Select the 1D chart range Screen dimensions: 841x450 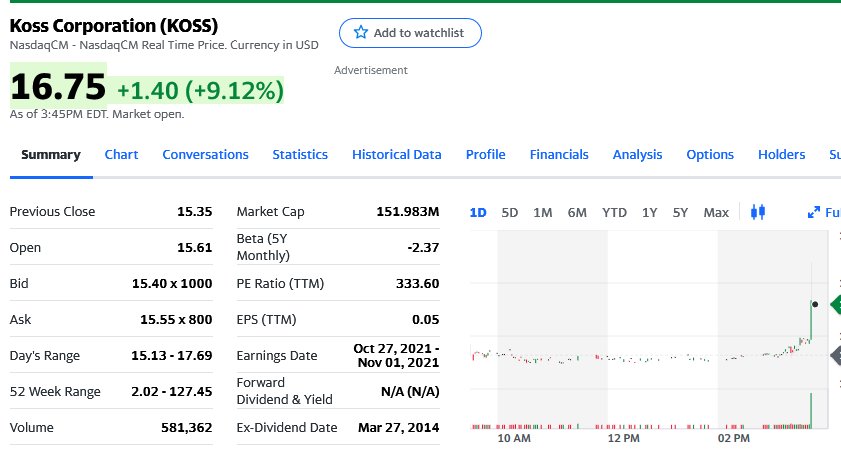478,213
